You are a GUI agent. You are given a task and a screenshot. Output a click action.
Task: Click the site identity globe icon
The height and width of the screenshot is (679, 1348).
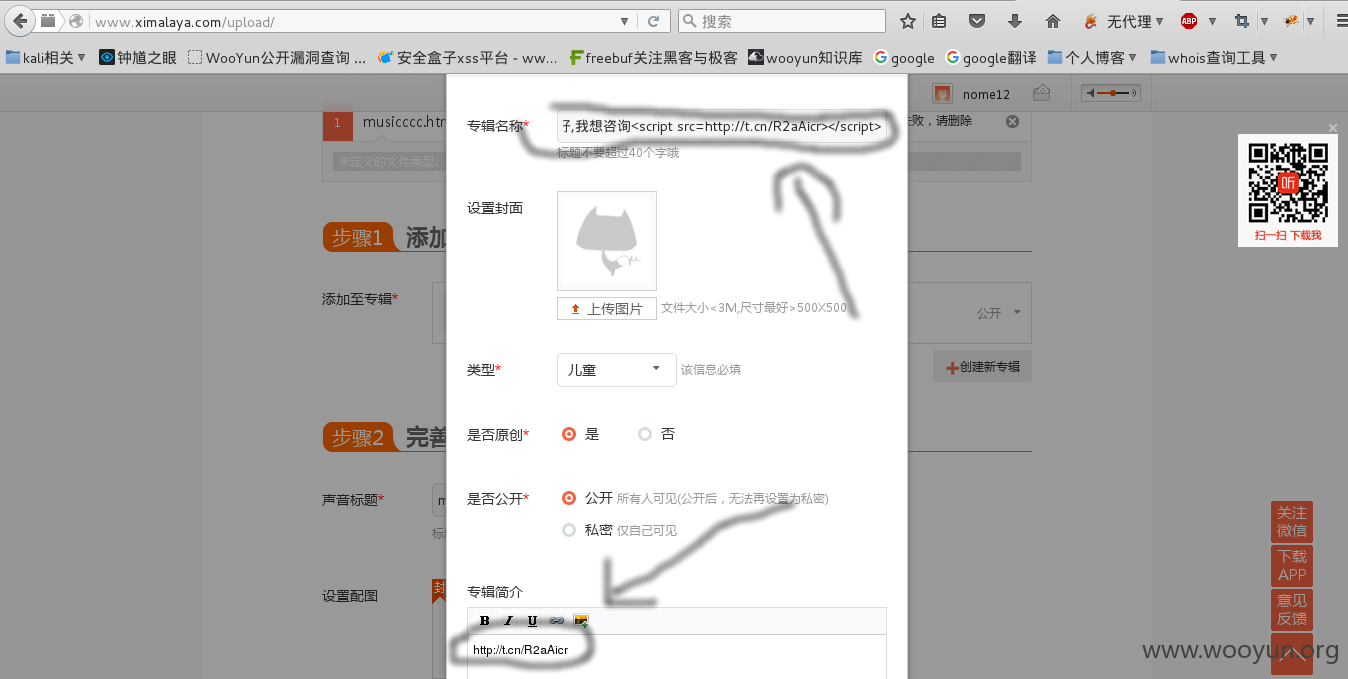pyautogui.click(x=76, y=21)
